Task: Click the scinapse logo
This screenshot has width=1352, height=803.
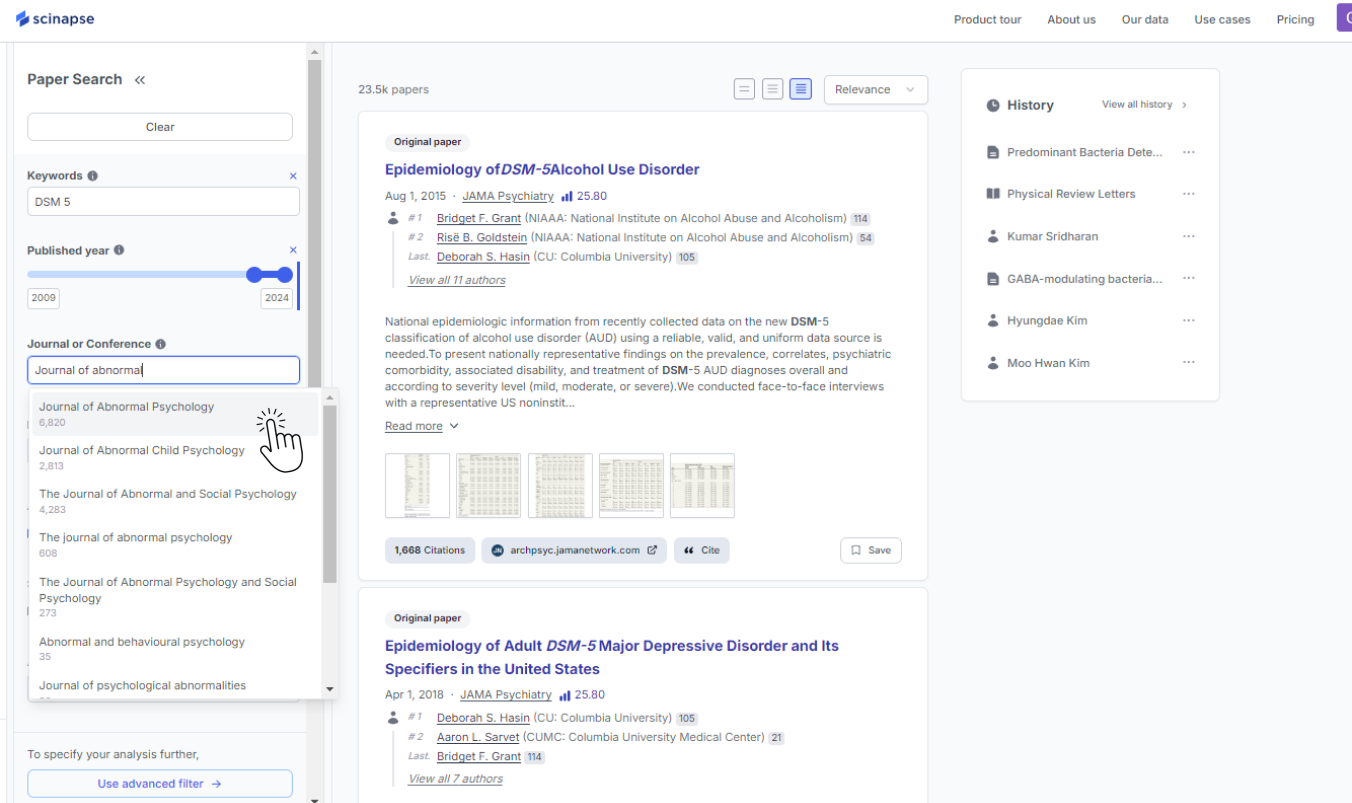Action: [54, 17]
